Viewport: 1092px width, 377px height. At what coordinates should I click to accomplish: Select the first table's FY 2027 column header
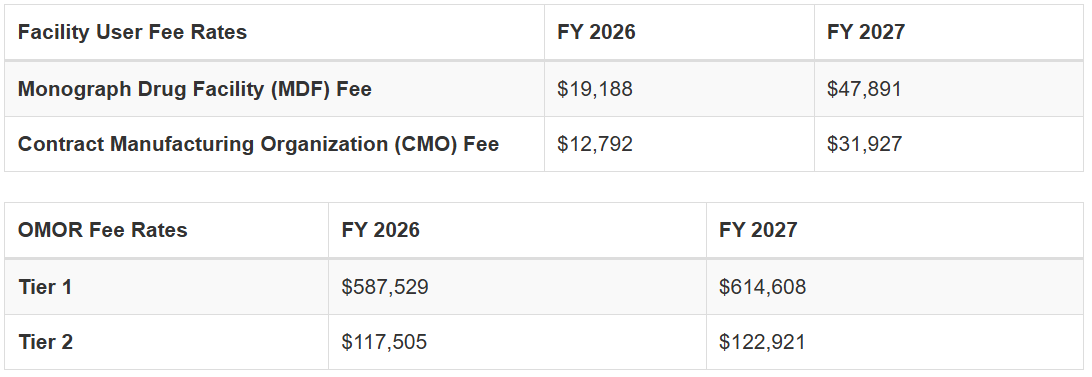click(x=866, y=32)
